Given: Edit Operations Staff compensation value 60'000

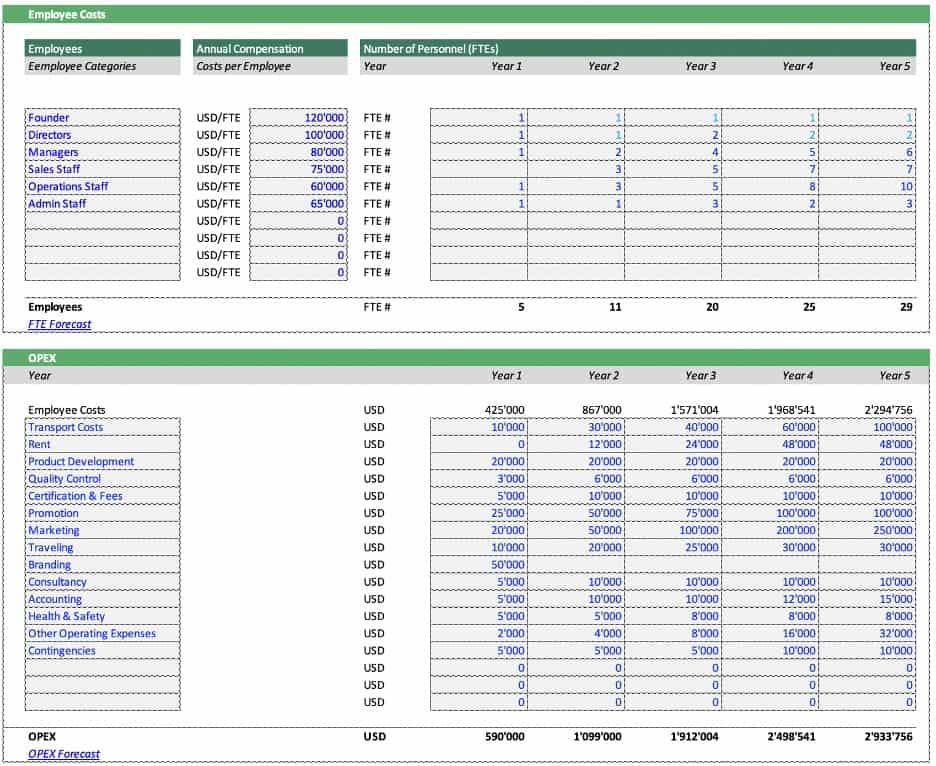Looking at the screenshot, I should coord(298,186).
